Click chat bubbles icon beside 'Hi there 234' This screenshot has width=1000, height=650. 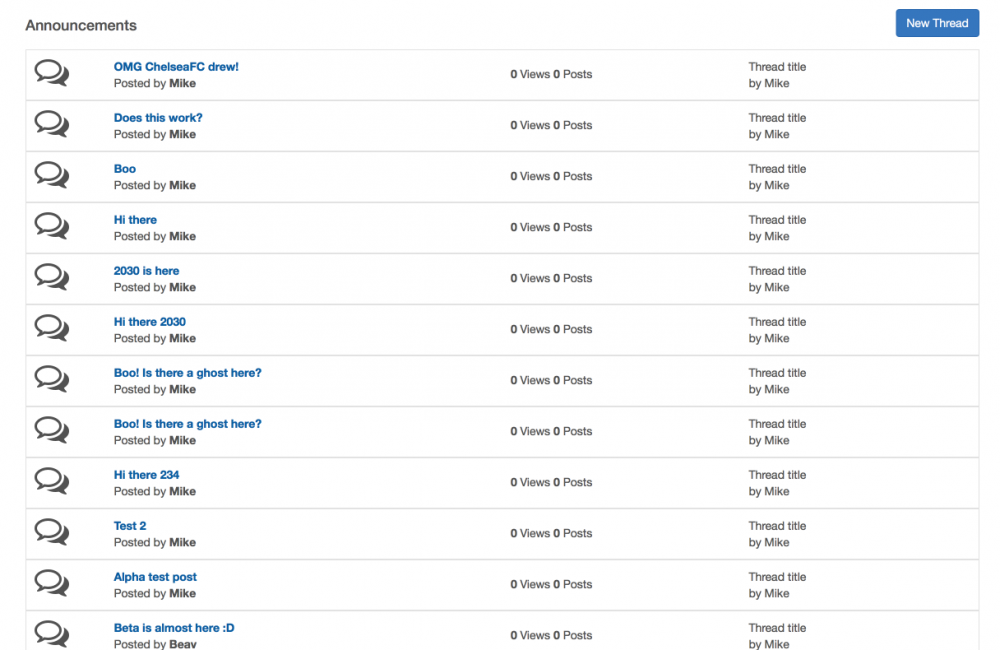(x=52, y=481)
